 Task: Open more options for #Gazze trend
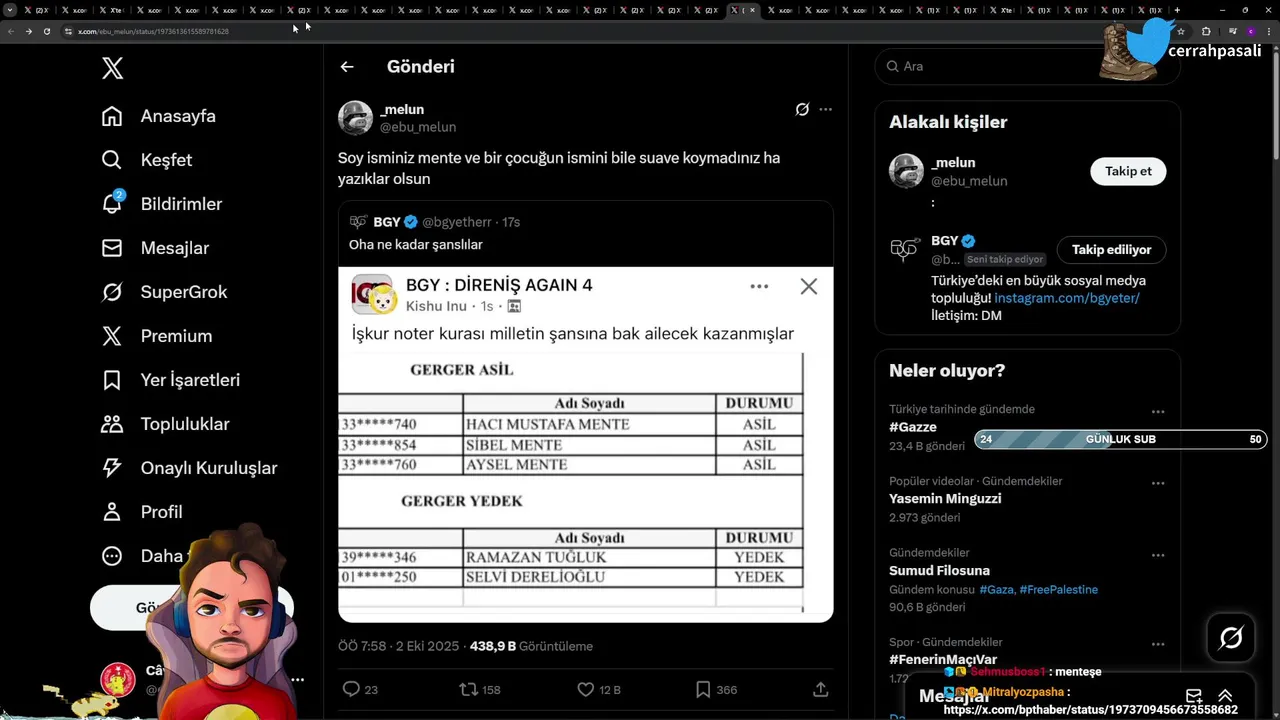(x=1158, y=411)
